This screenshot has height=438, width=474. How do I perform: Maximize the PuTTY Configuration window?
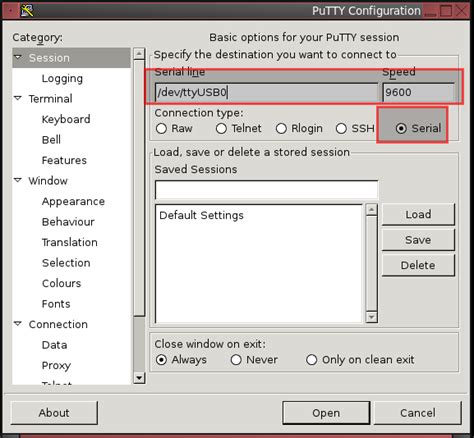pos(446,11)
